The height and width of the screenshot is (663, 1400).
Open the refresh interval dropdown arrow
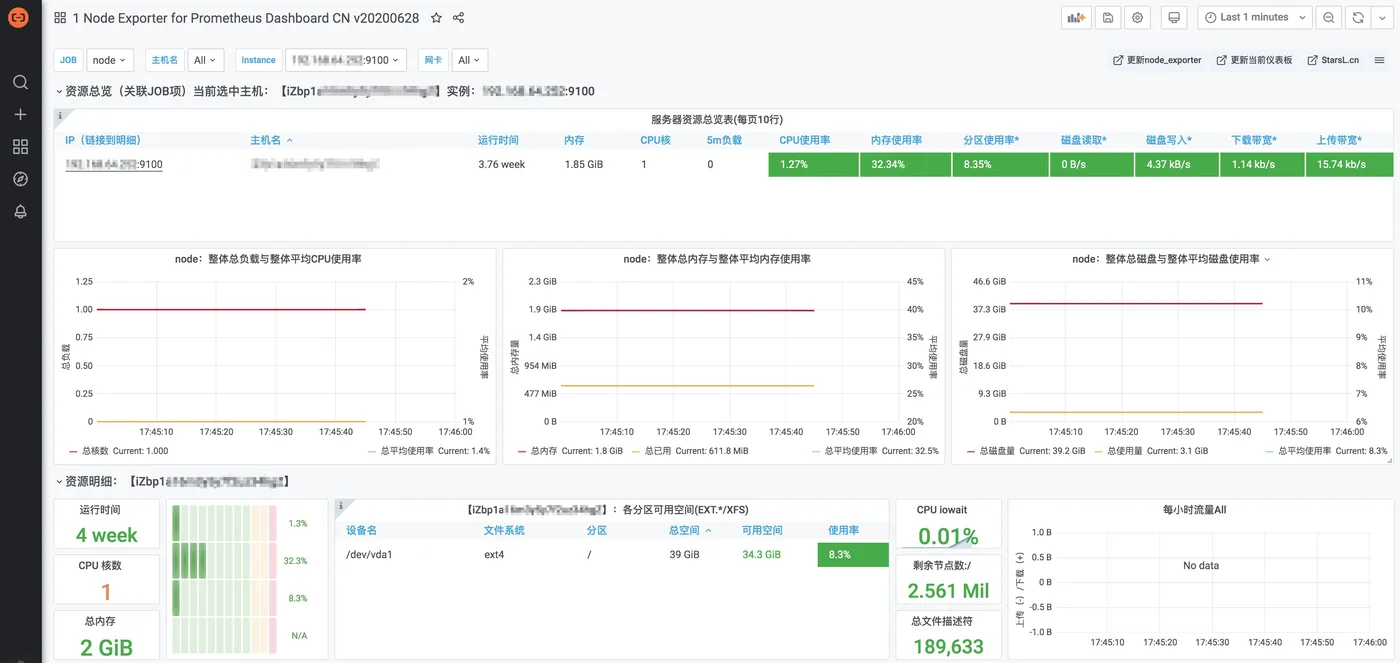pos(1380,17)
